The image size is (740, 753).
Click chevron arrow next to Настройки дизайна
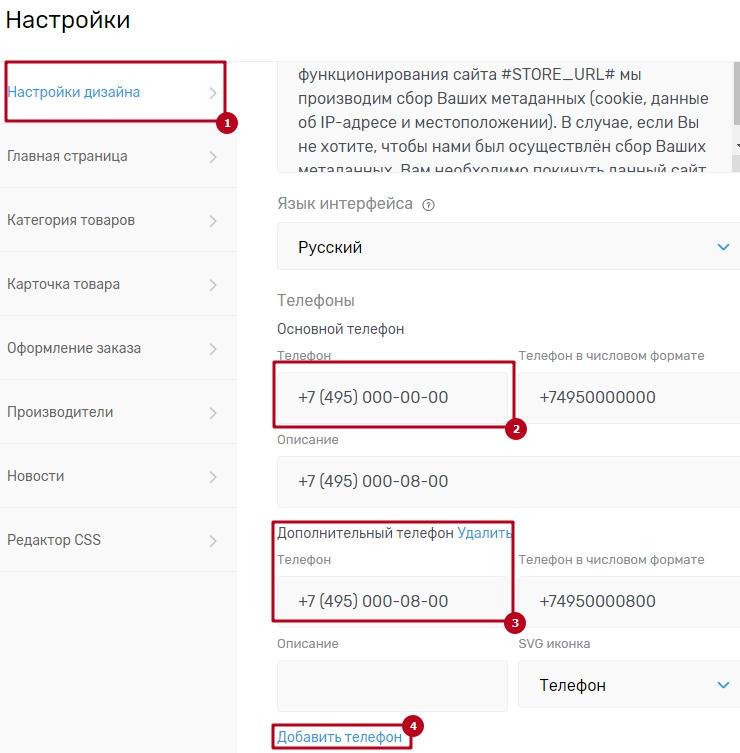pos(213,93)
